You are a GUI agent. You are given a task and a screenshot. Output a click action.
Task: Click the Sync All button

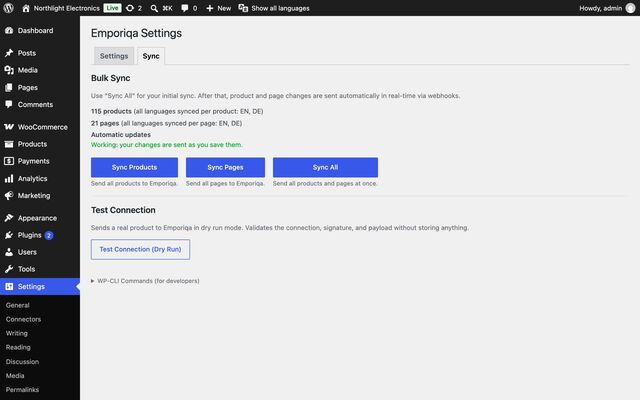325,167
